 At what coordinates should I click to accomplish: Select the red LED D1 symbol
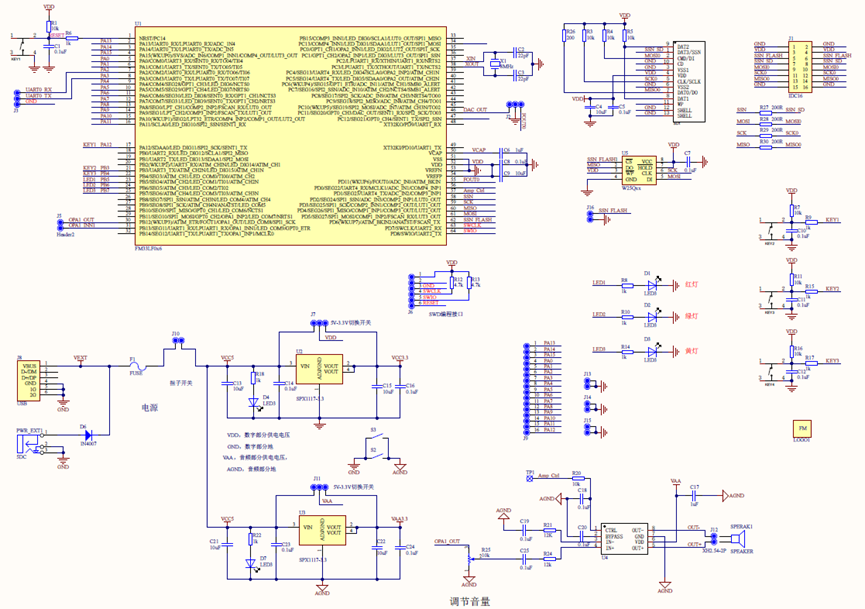652,285
